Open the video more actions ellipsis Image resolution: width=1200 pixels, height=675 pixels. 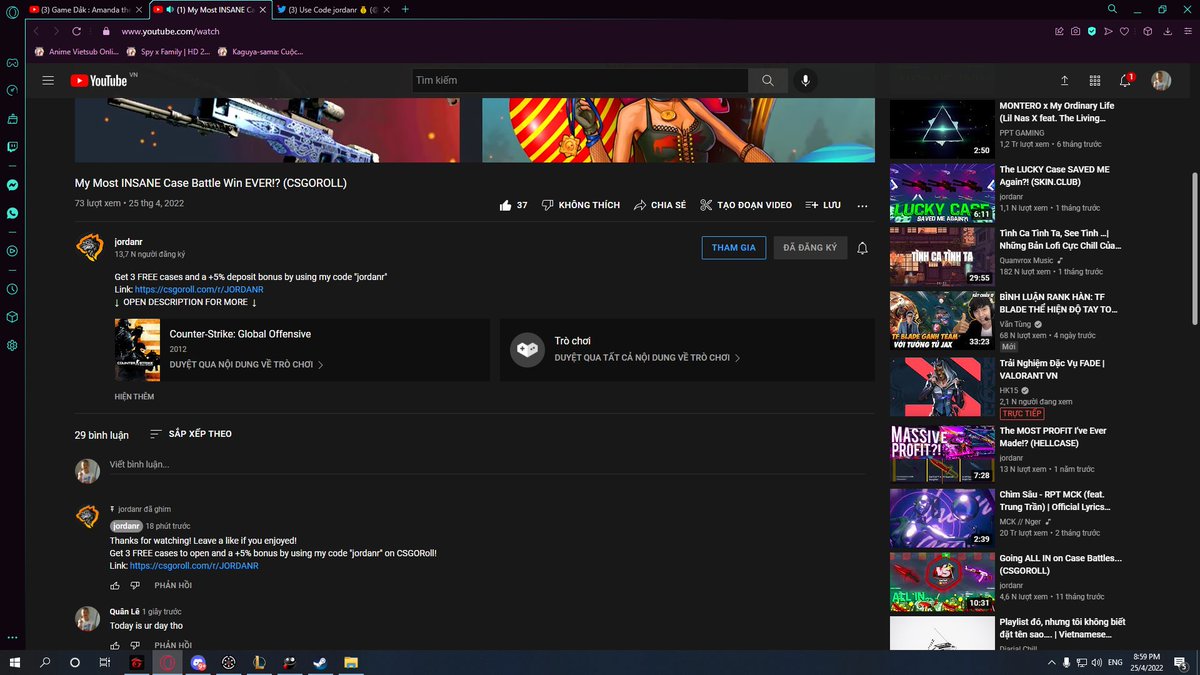[863, 205]
